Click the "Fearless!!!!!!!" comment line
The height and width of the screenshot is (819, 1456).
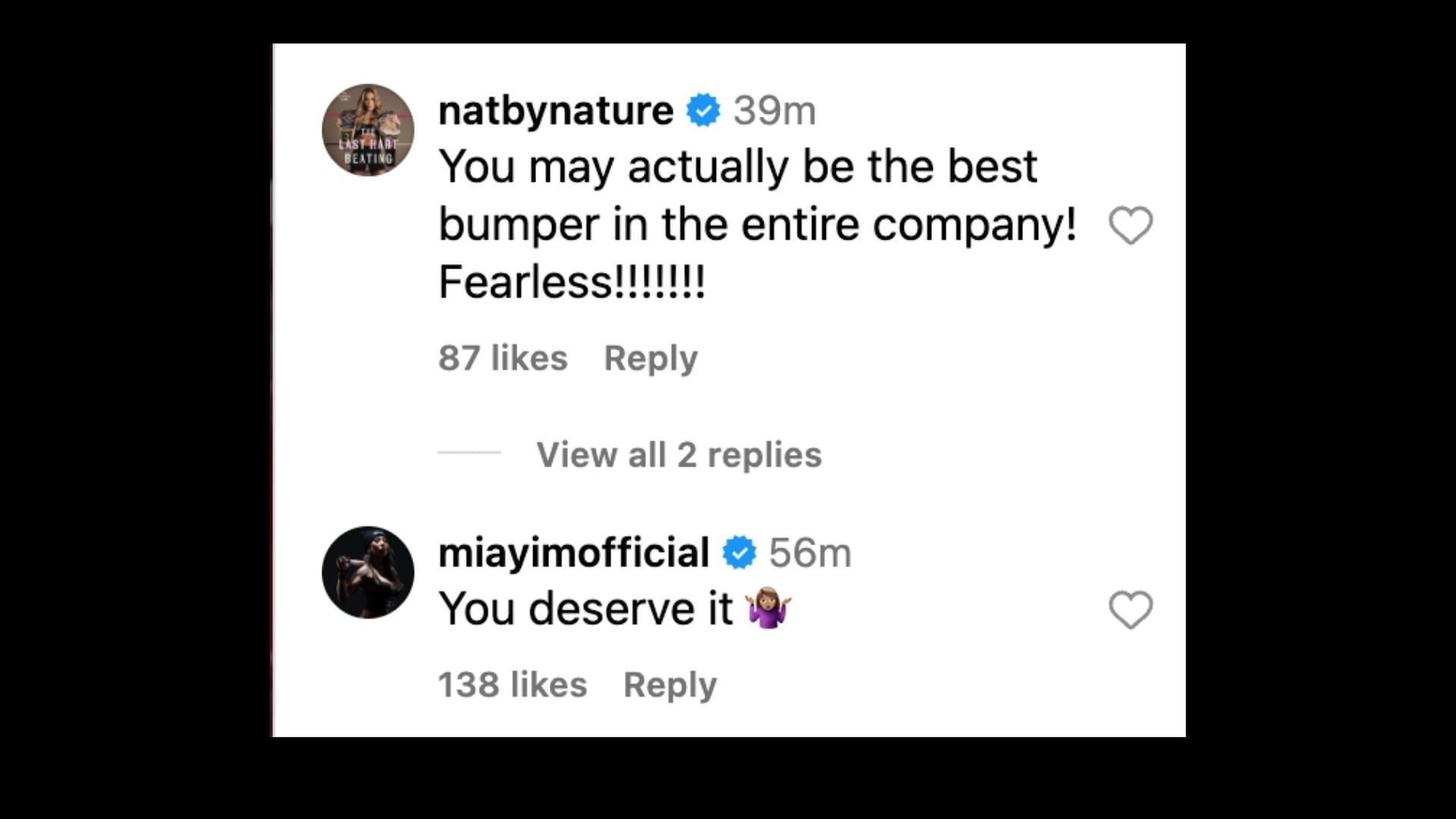[x=572, y=282]
